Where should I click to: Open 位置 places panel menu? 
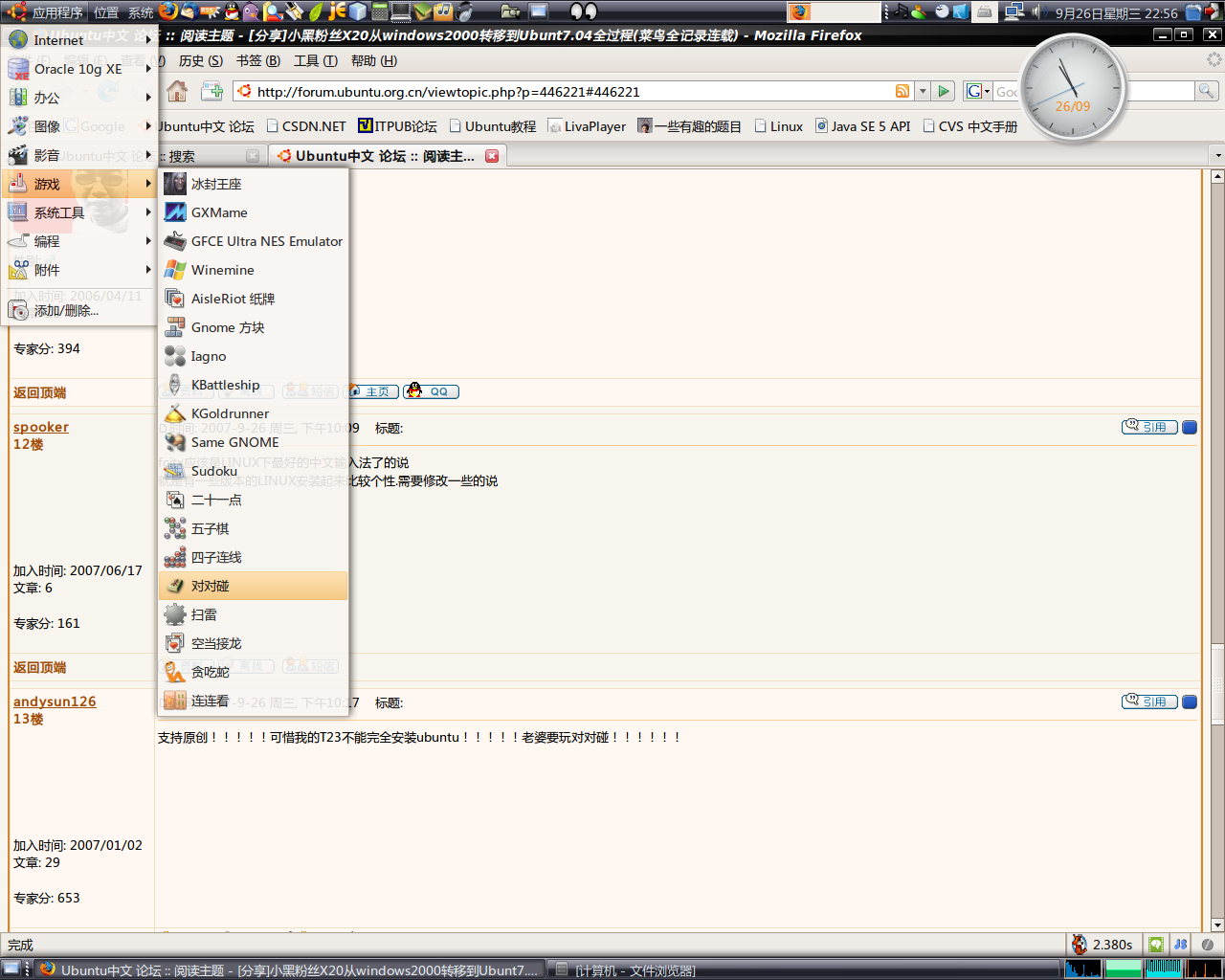click(x=106, y=12)
